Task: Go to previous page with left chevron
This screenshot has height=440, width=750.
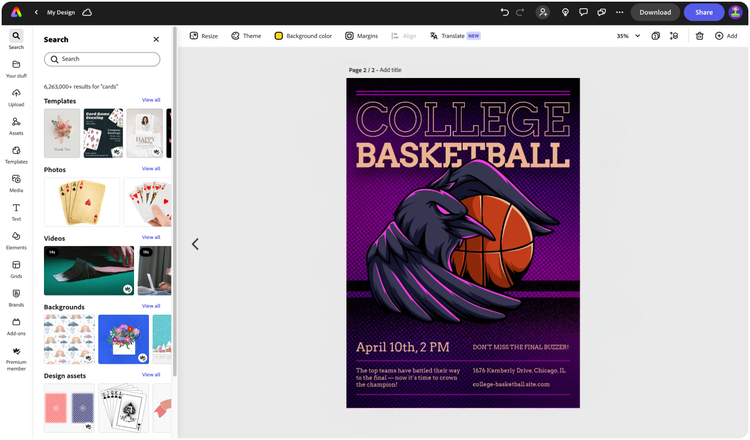Action: (195, 244)
